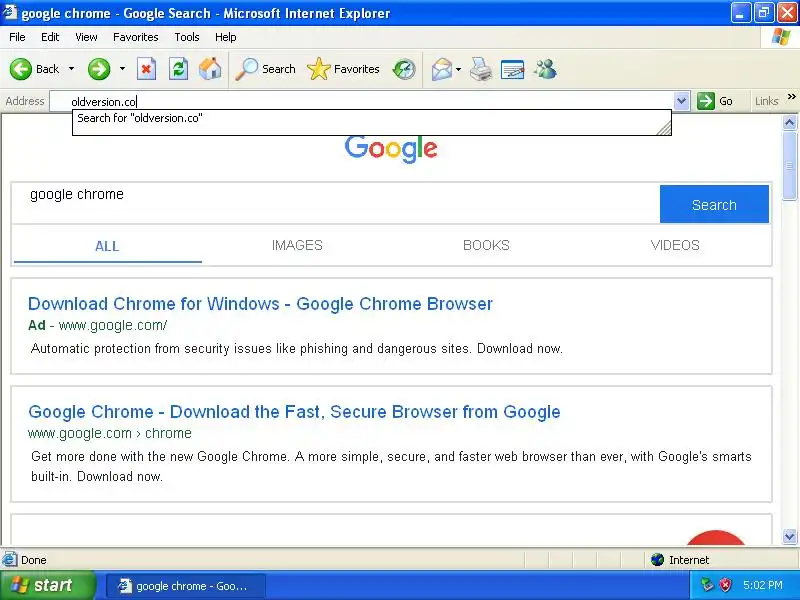Click the vertical scrollbar thumb
Image resolution: width=800 pixels, height=600 pixels.
[x=789, y=166]
